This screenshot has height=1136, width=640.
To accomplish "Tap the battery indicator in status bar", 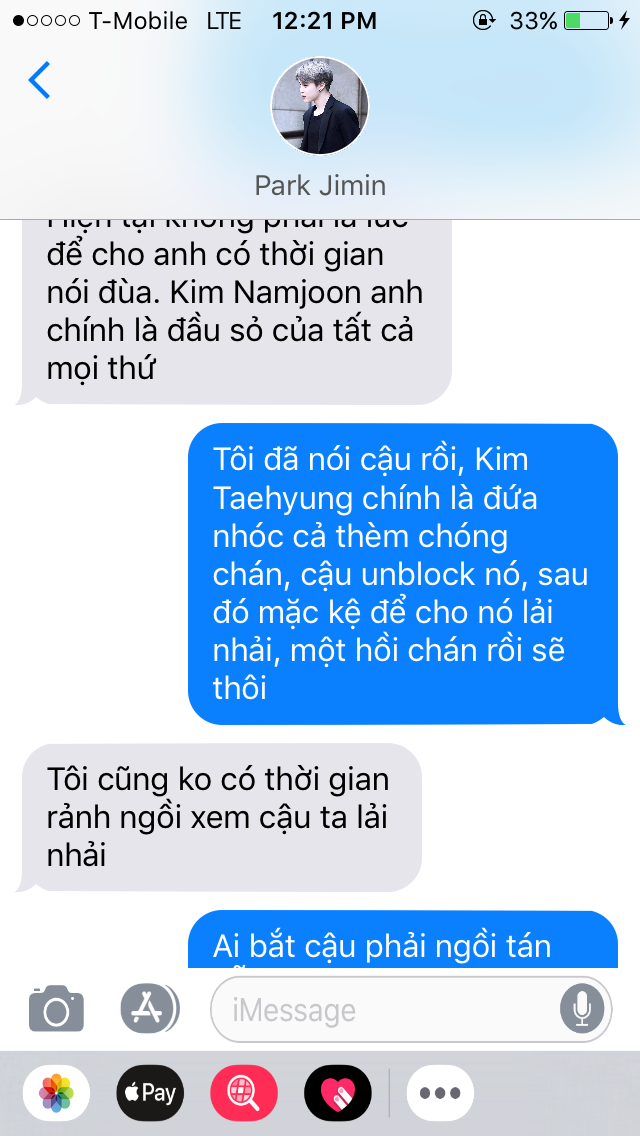I will pyautogui.click(x=589, y=21).
